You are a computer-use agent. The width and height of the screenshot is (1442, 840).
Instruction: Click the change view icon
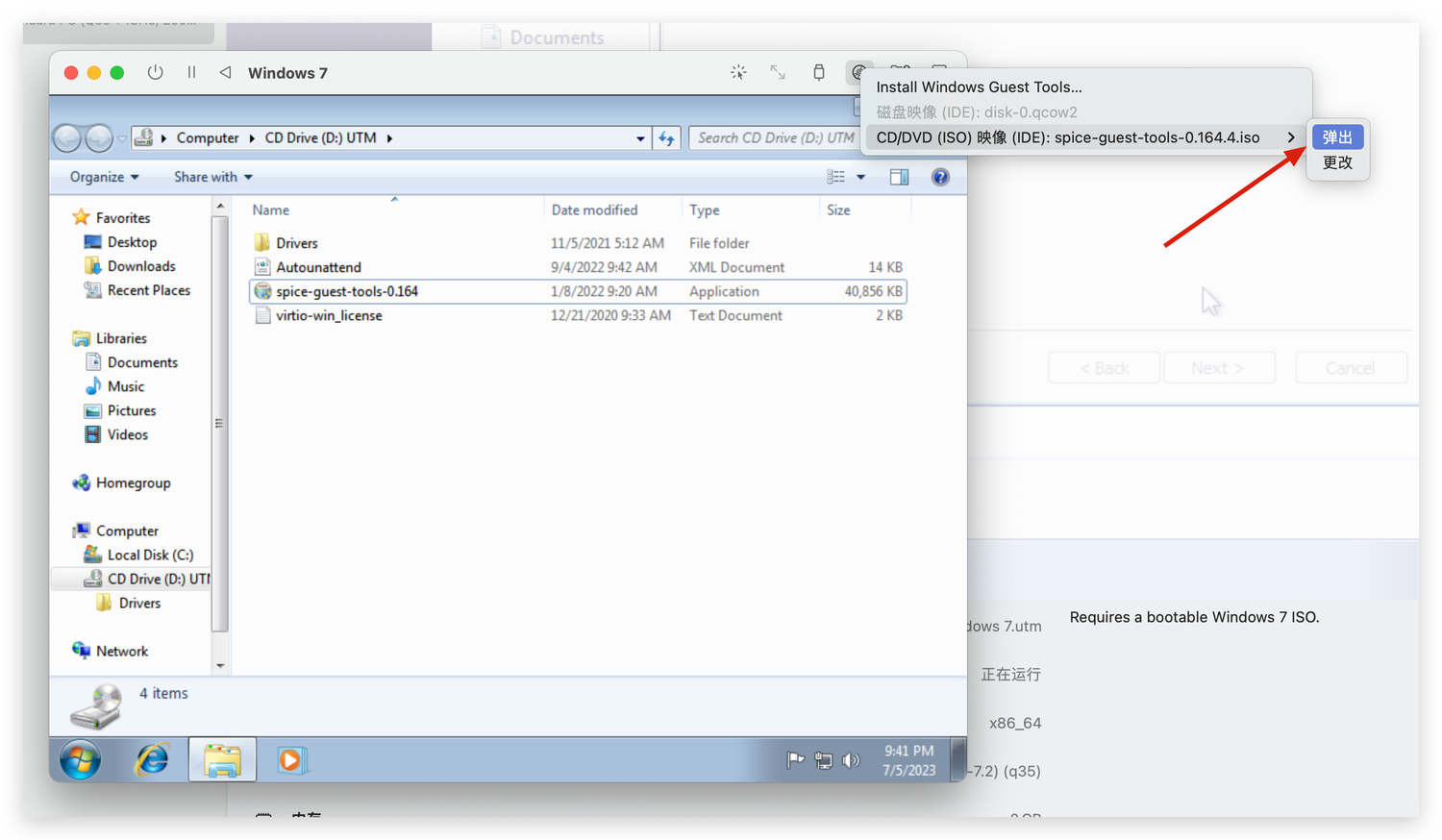point(835,177)
